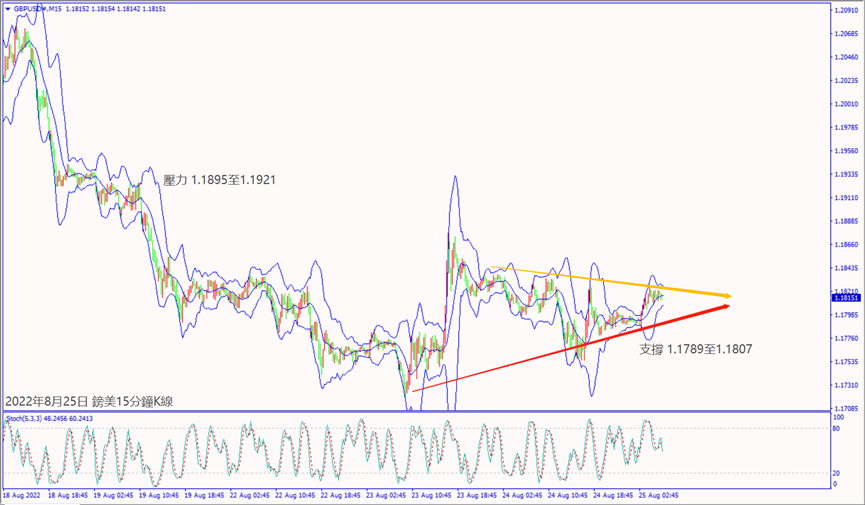Click the orange descending trendline arrowhead
Viewport: 865px width, 505px height.
(x=729, y=296)
